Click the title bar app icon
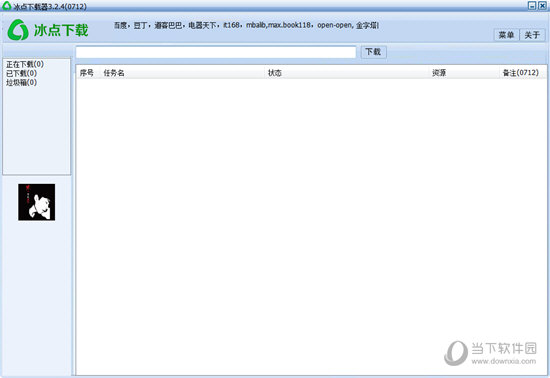The width and height of the screenshot is (550, 378). pos(6,5)
